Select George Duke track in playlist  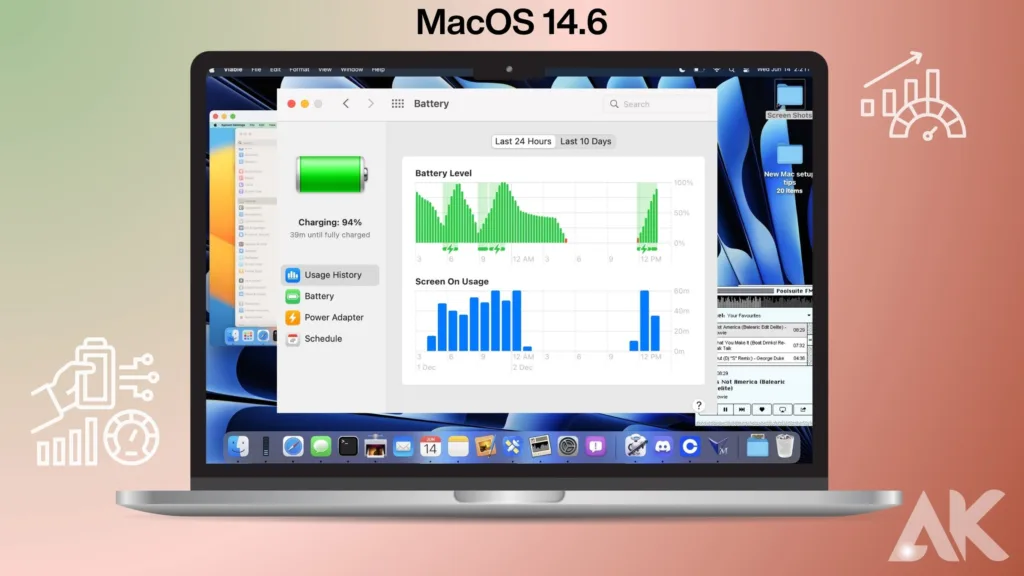[x=761, y=359]
